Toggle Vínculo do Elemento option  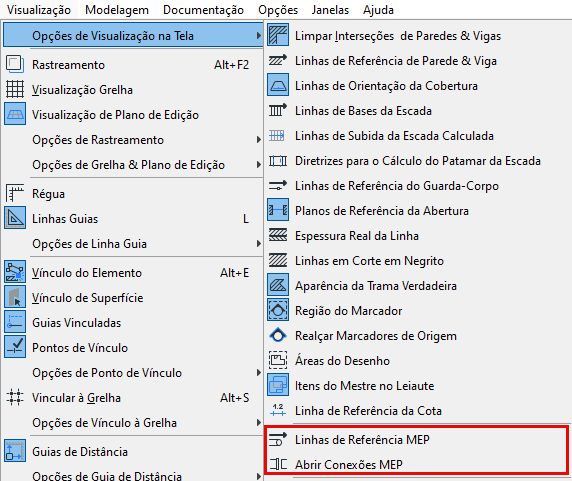[x=133, y=272]
